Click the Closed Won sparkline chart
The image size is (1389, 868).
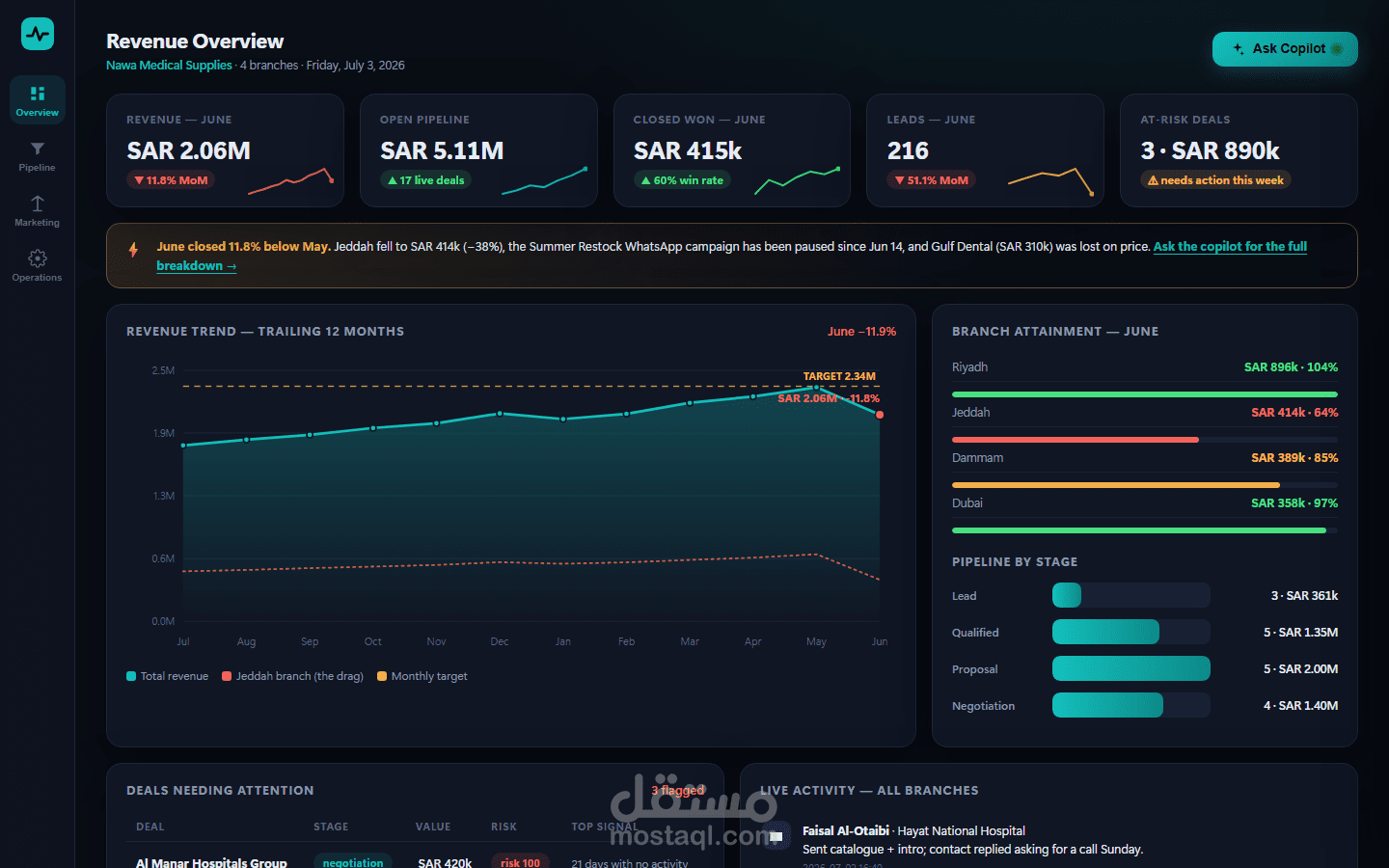coord(797,181)
